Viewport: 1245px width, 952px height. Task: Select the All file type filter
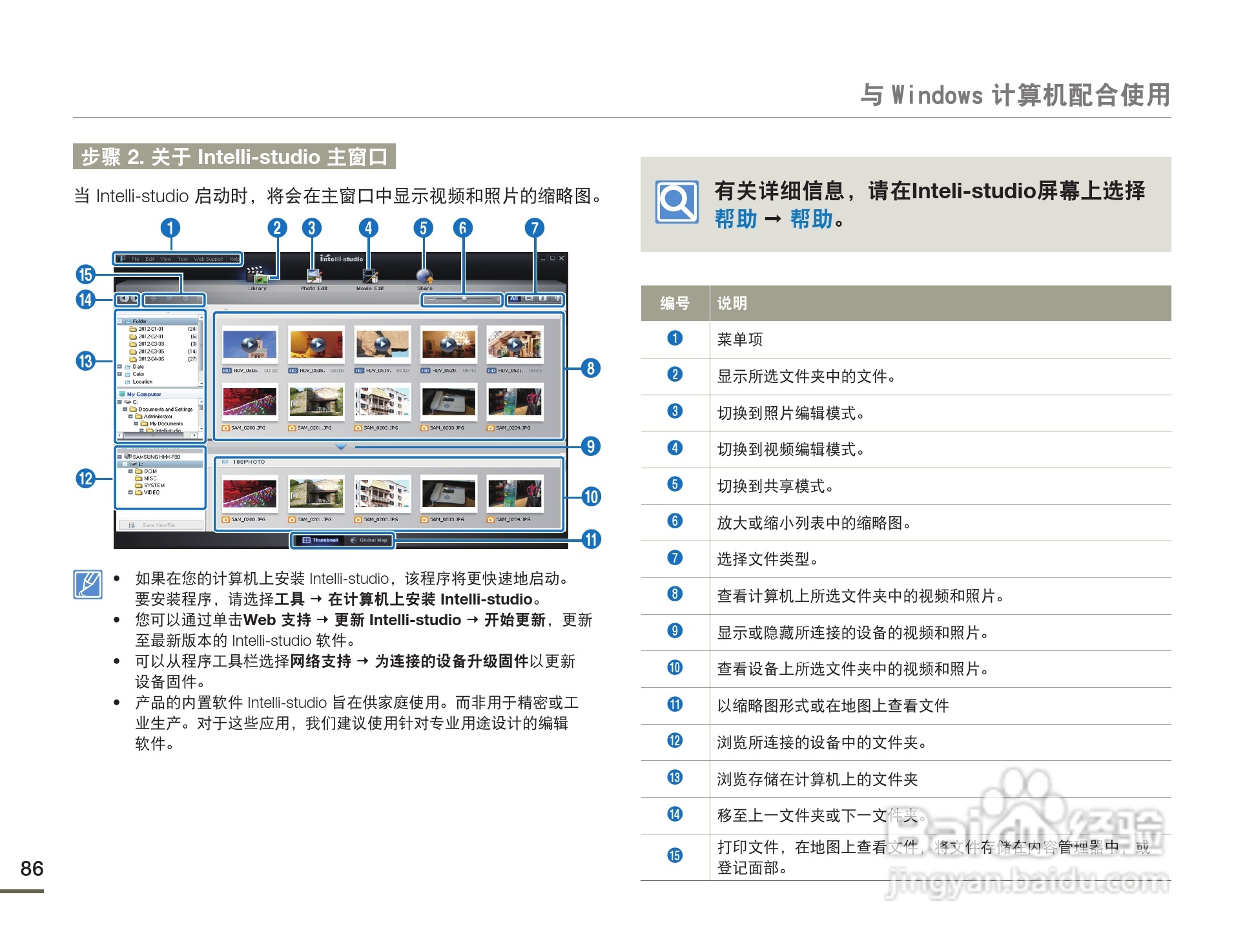[x=514, y=299]
